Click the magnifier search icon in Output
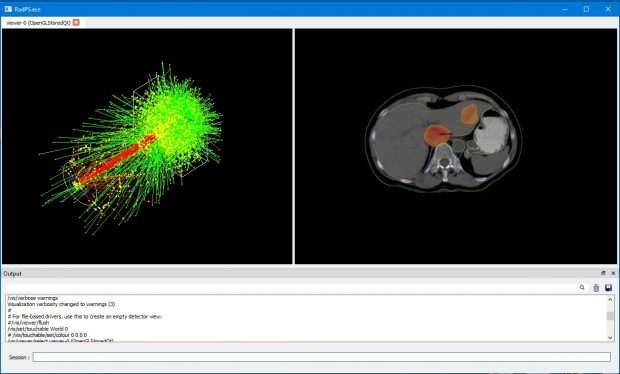 click(x=582, y=287)
